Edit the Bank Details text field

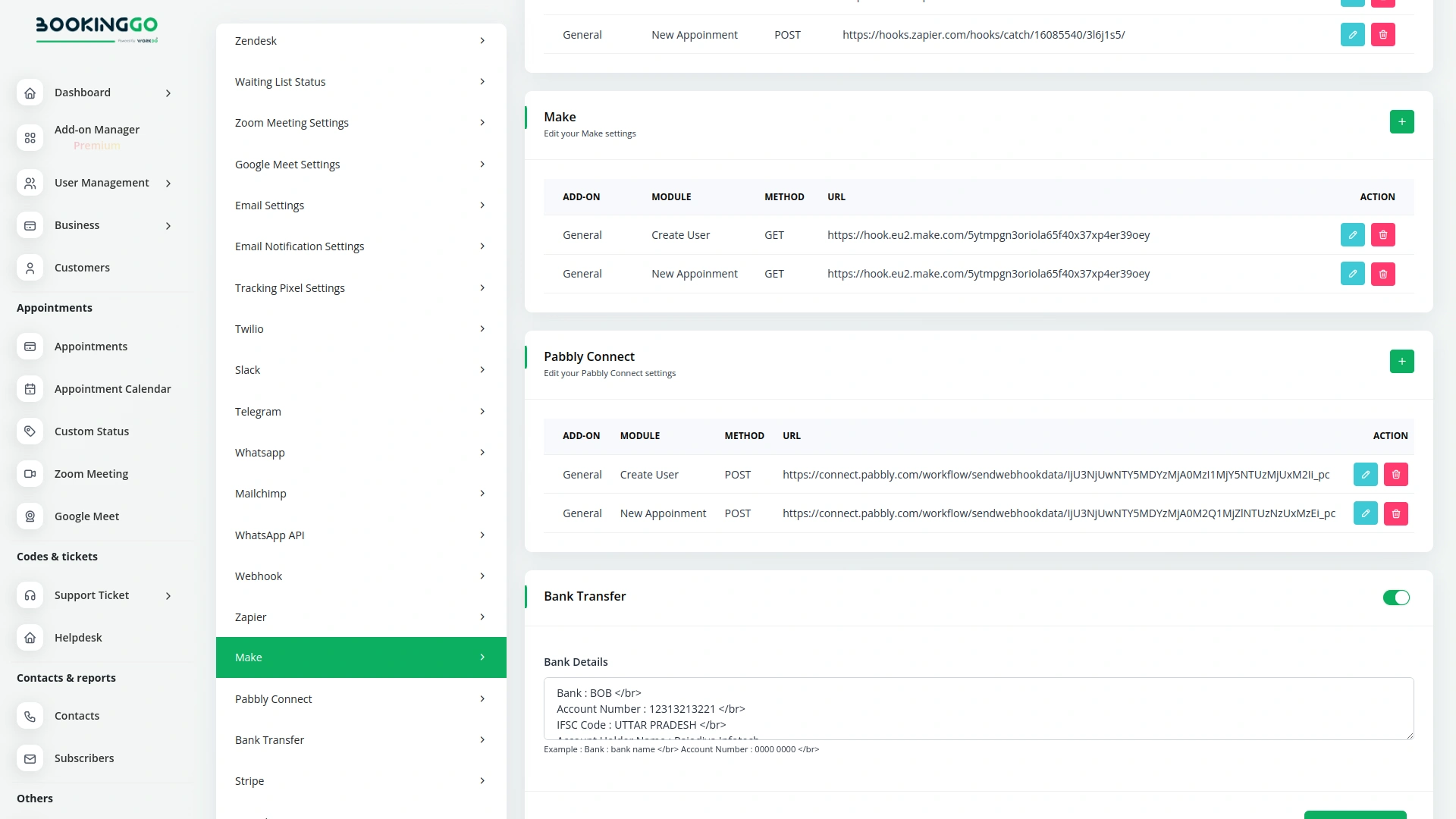coord(978,708)
